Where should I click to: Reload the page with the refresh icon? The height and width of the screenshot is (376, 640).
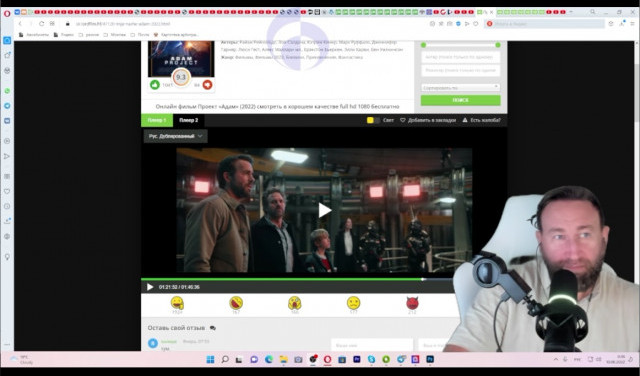click(42, 24)
